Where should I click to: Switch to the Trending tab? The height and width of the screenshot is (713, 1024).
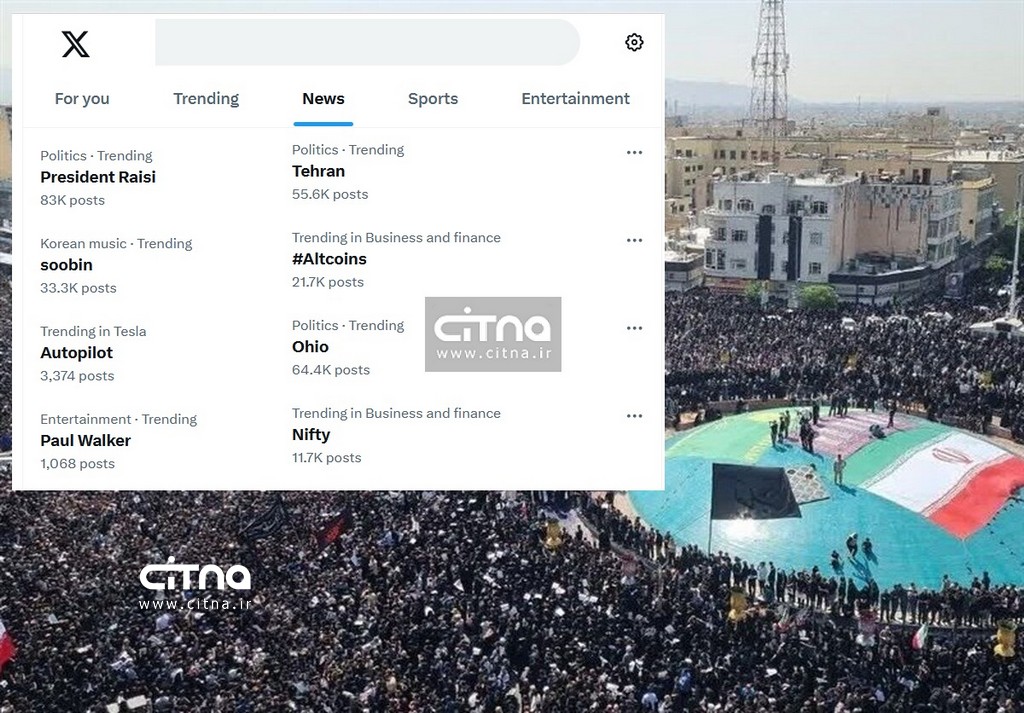(206, 99)
